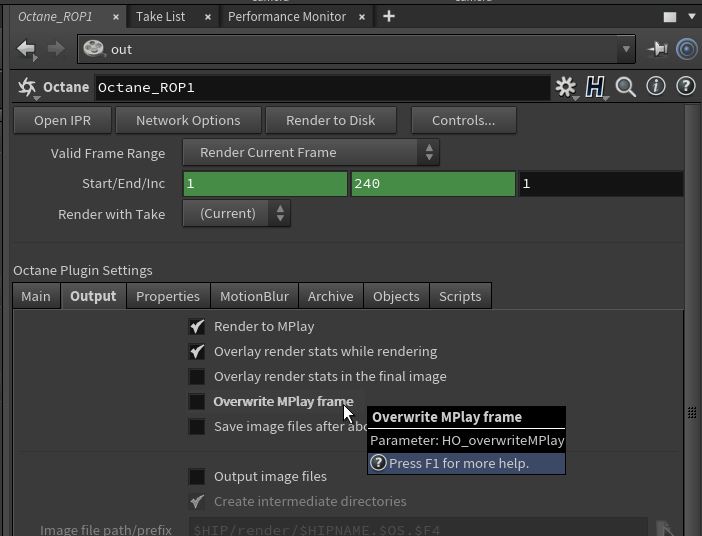Click the Controls... button

pos(463,120)
